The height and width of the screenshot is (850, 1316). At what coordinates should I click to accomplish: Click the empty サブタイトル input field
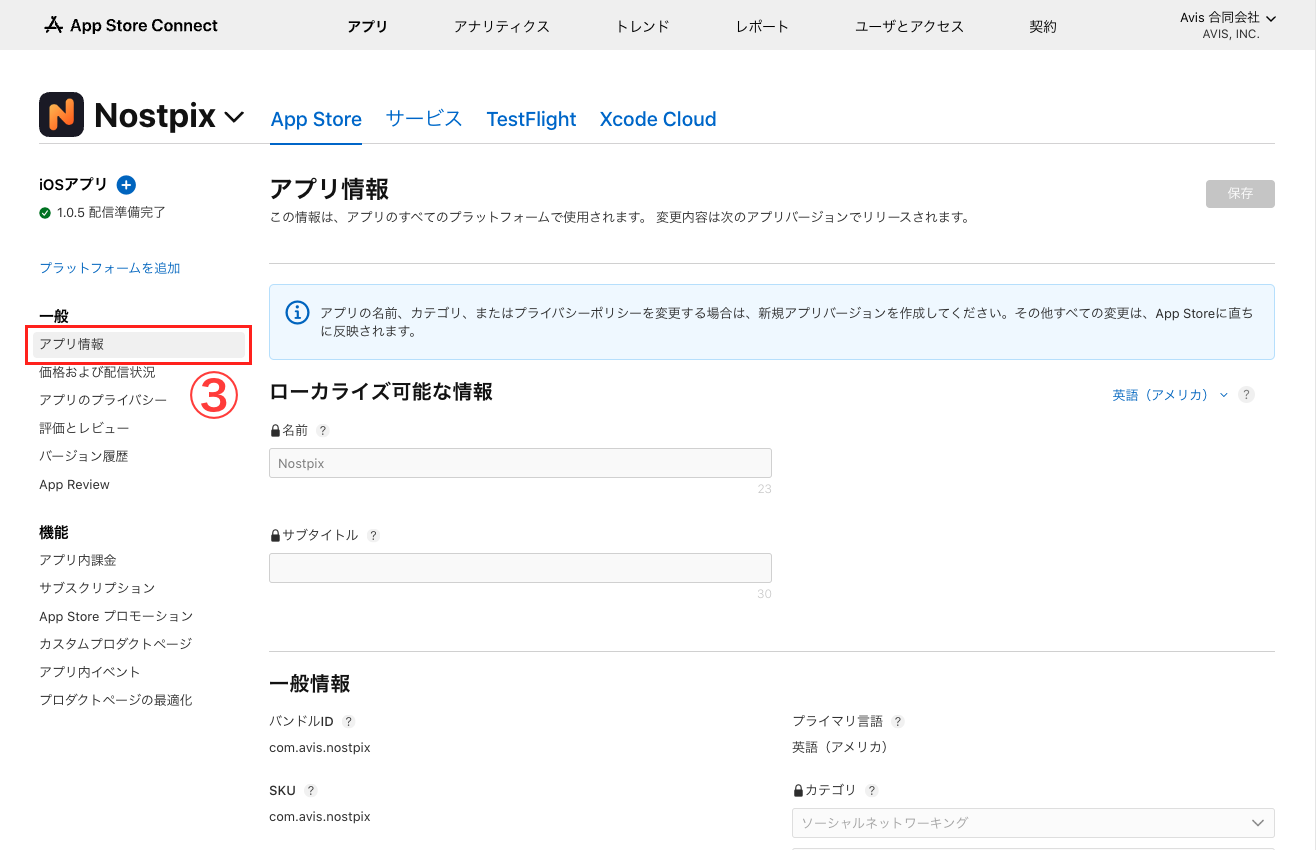pos(520,568)
